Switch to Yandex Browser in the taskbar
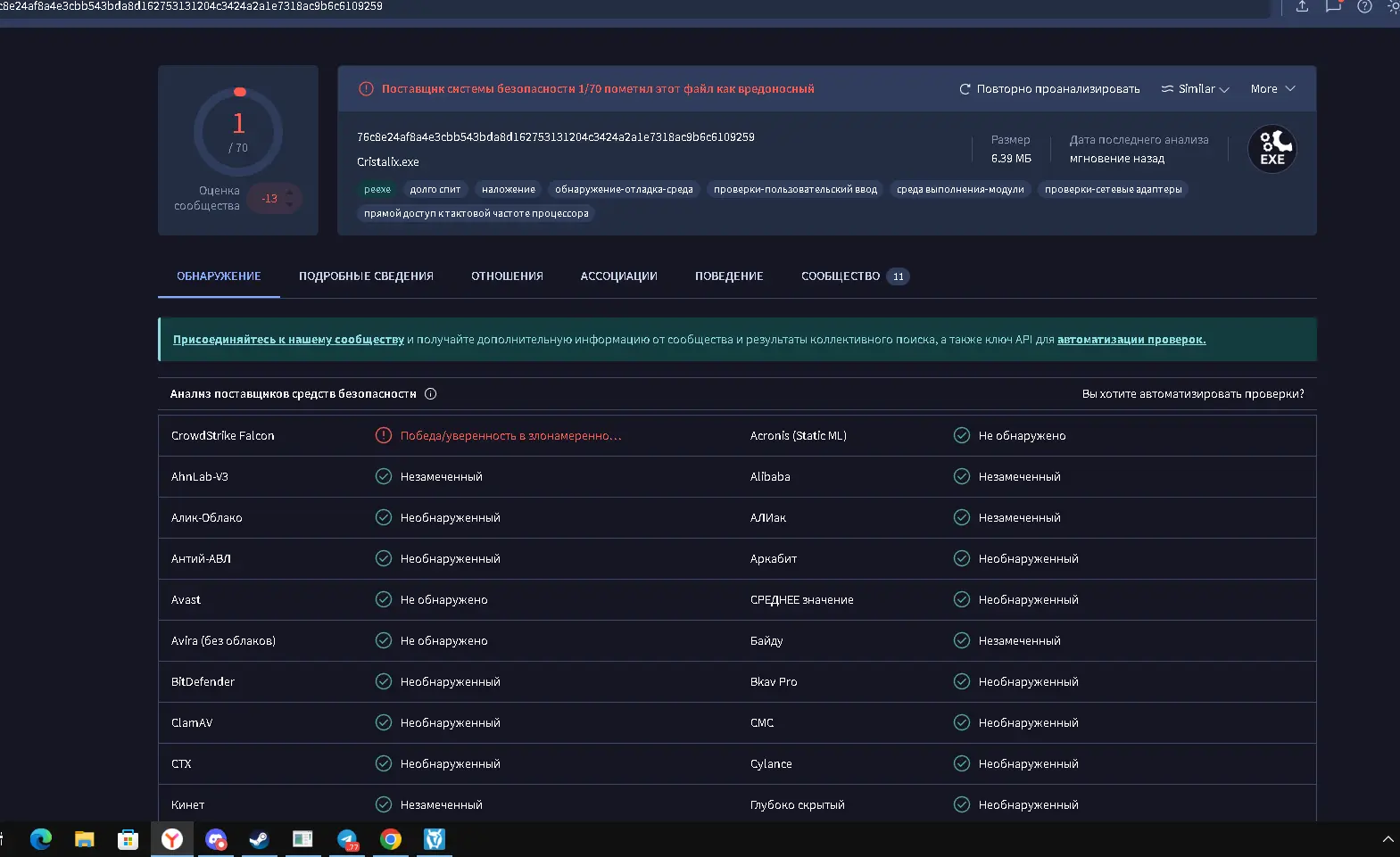The height and width of the screenshot is (857, 1400). click(x=172, y=839)
